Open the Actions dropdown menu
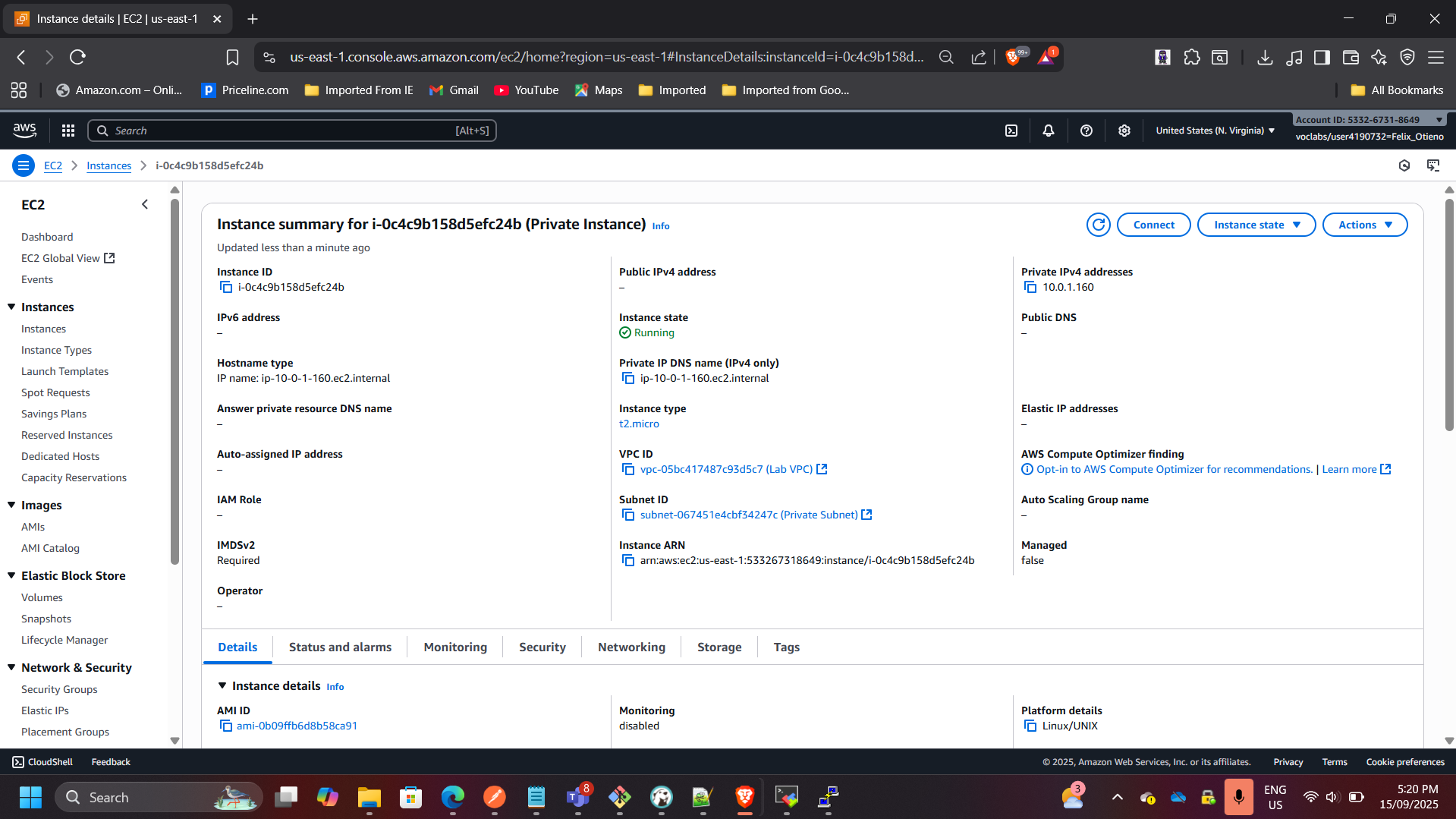Image resolution: width=1456 pixels, height=819 pixels. 1364,225
